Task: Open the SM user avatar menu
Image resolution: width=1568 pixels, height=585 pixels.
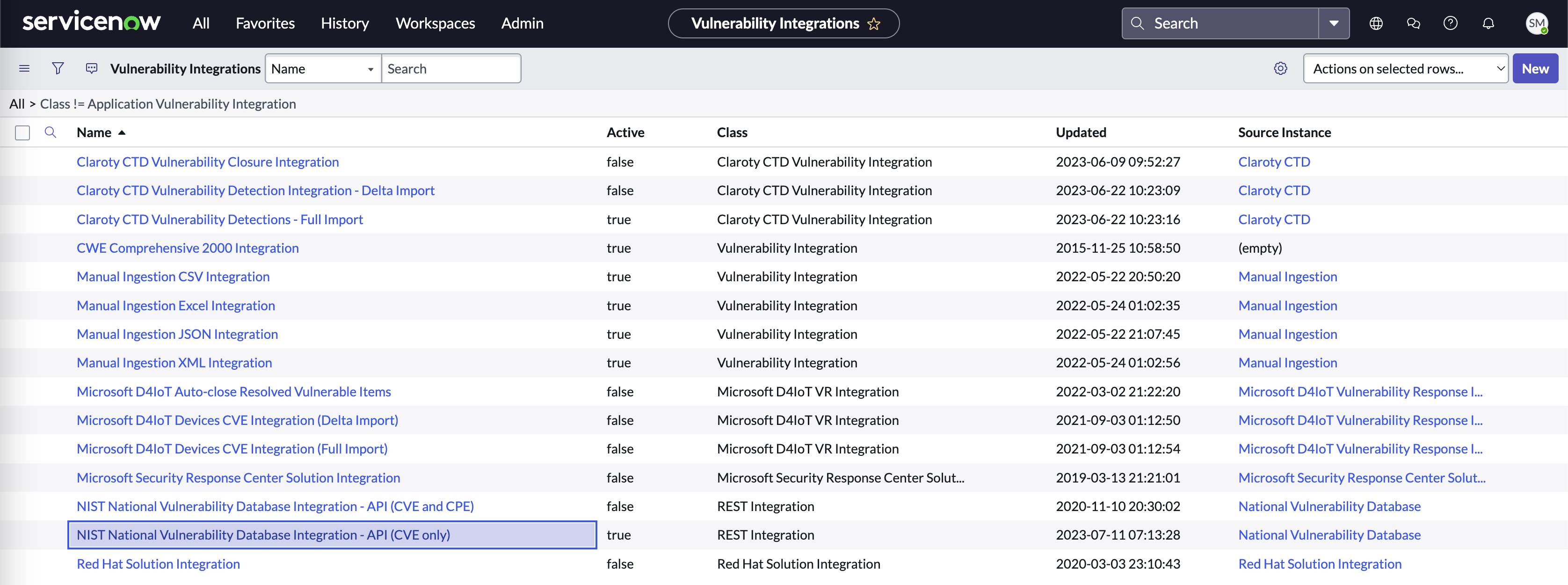Action: [x=1536, y=23]
